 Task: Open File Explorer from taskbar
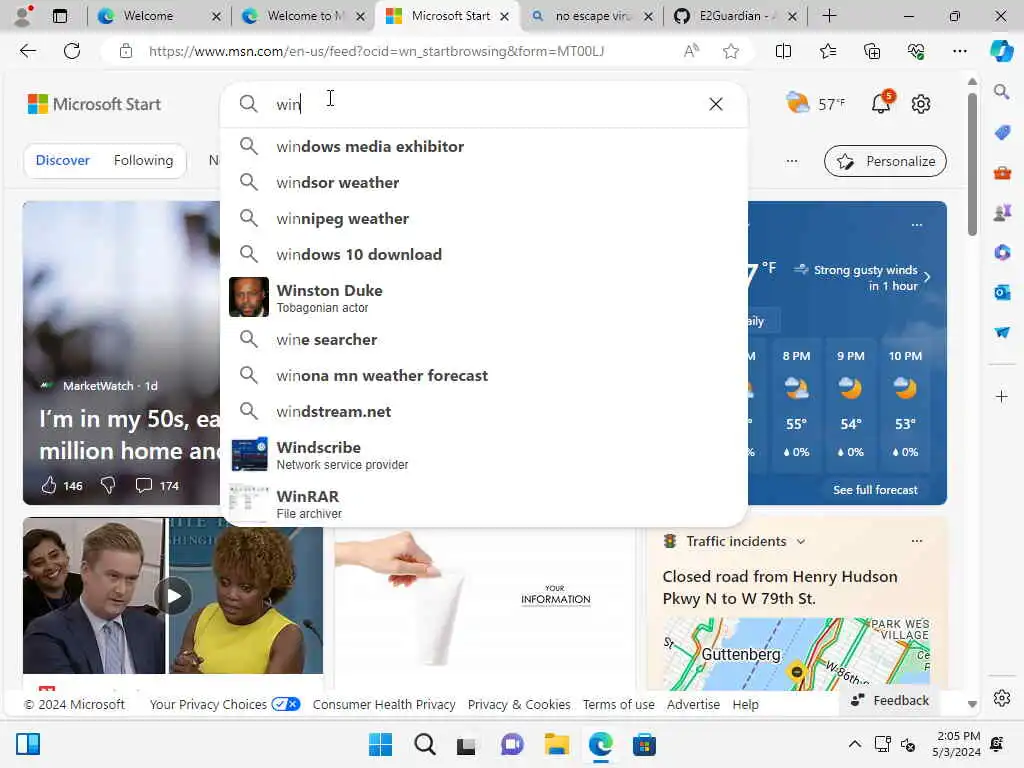[557, 744]
